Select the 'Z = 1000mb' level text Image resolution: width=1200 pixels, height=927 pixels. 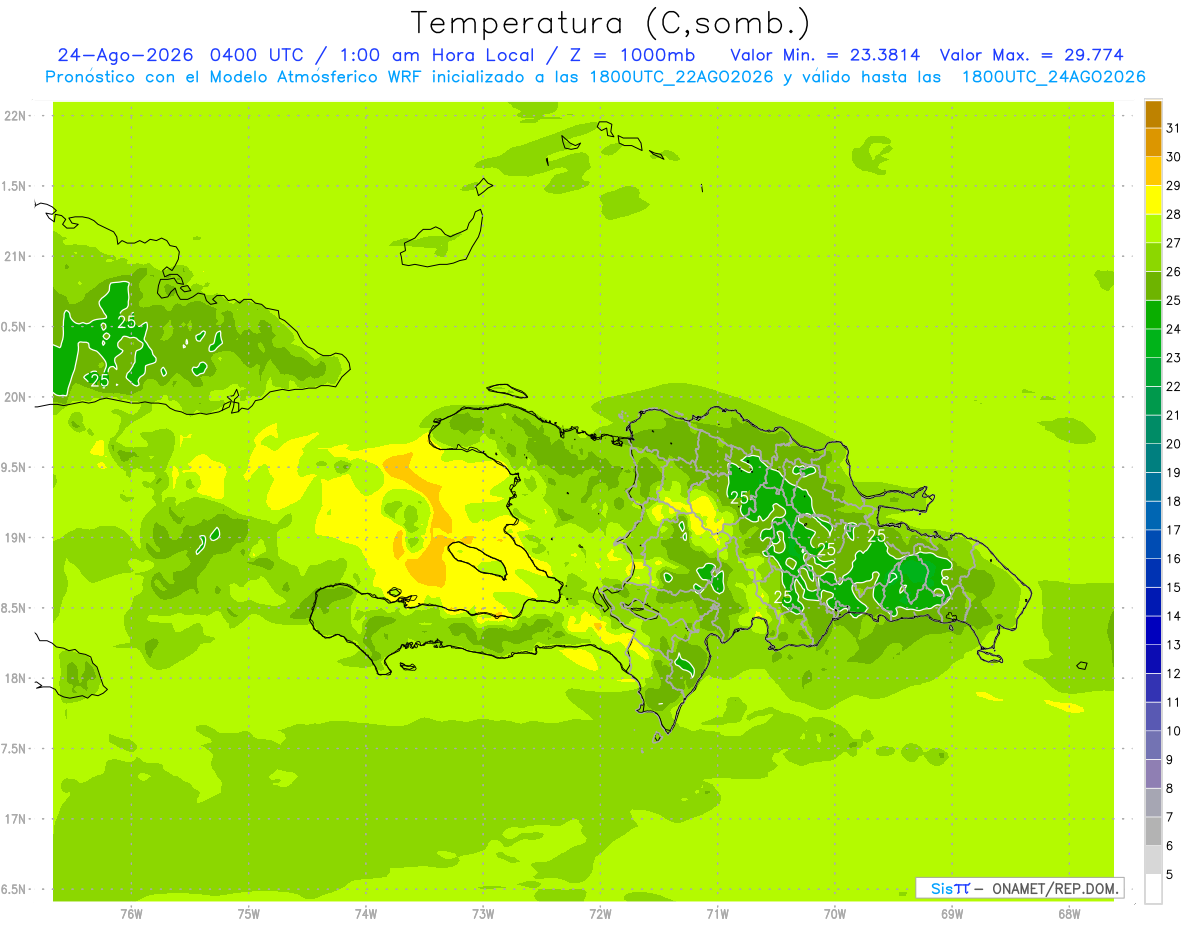(634, 55)
